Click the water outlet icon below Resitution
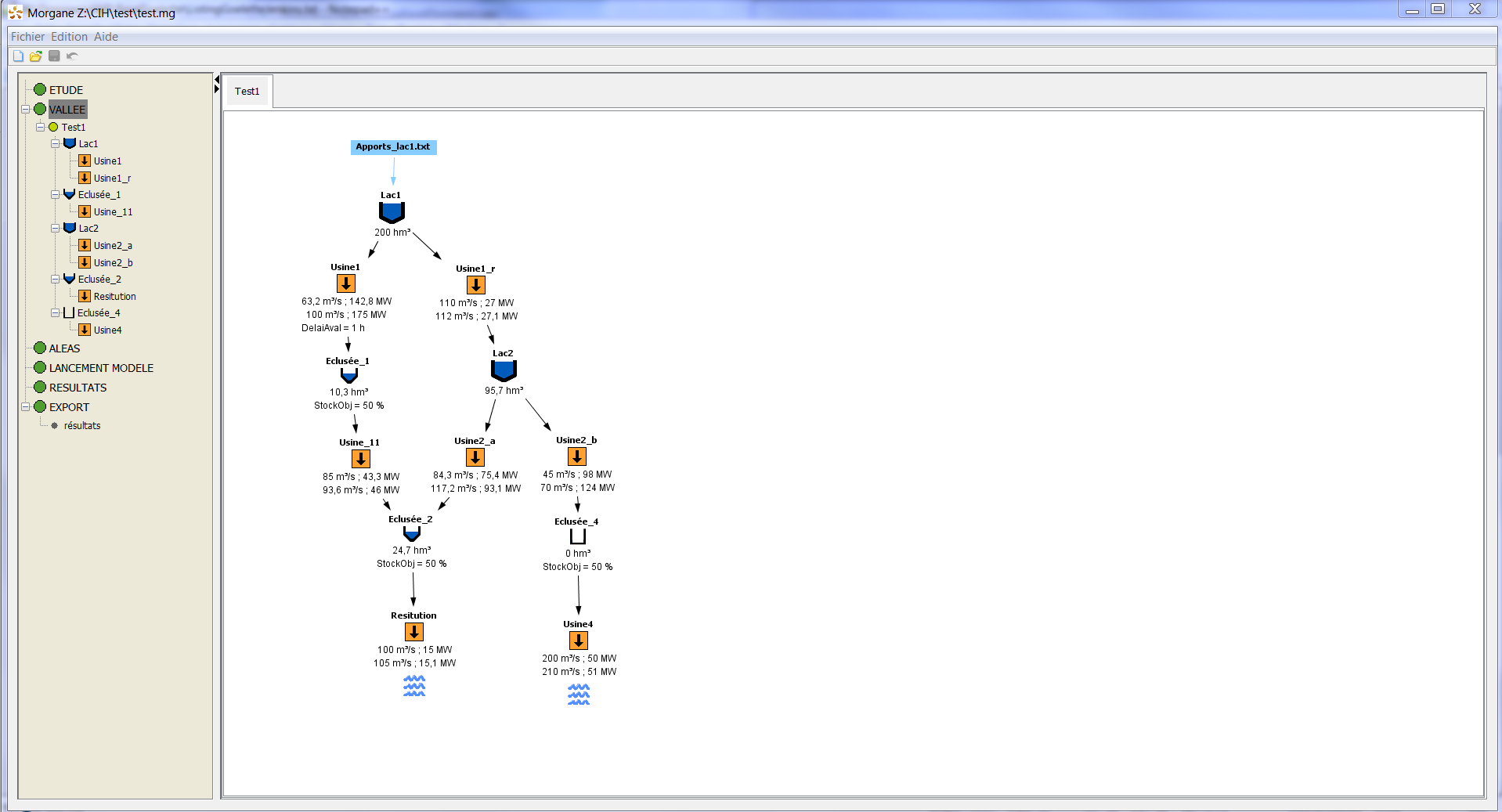This screenshot has height=812, width=1502. (x=414, y=686)
